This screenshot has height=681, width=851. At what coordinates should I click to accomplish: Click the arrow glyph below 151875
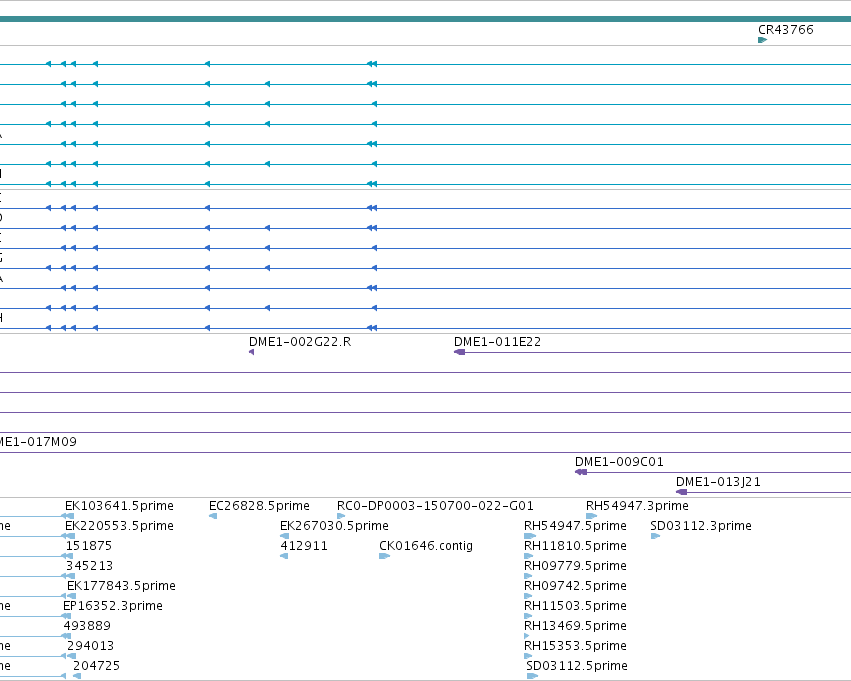[x=67, y=556]
